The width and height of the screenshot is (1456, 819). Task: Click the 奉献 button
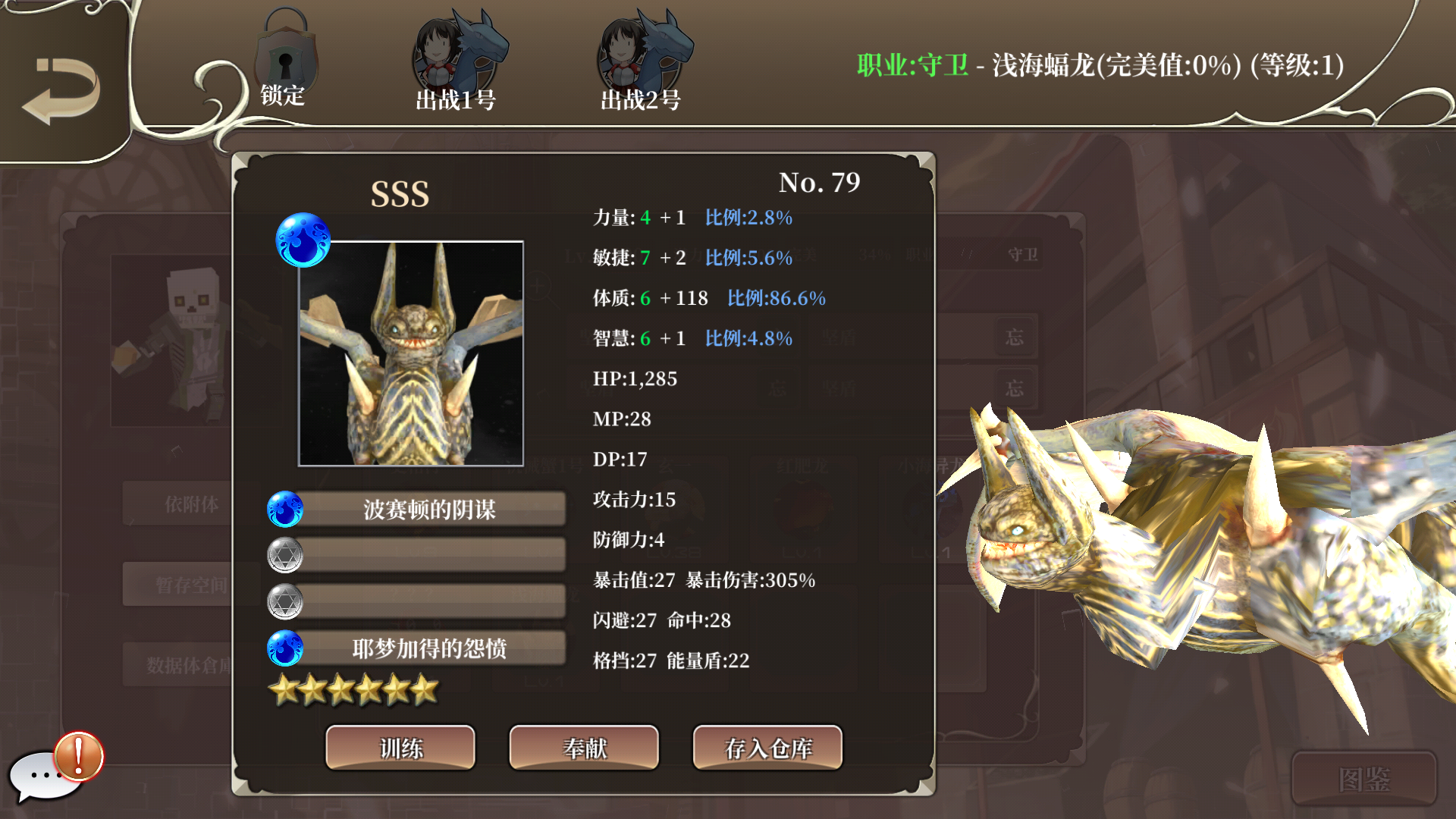pyautogui.click(x=584, y=748)
